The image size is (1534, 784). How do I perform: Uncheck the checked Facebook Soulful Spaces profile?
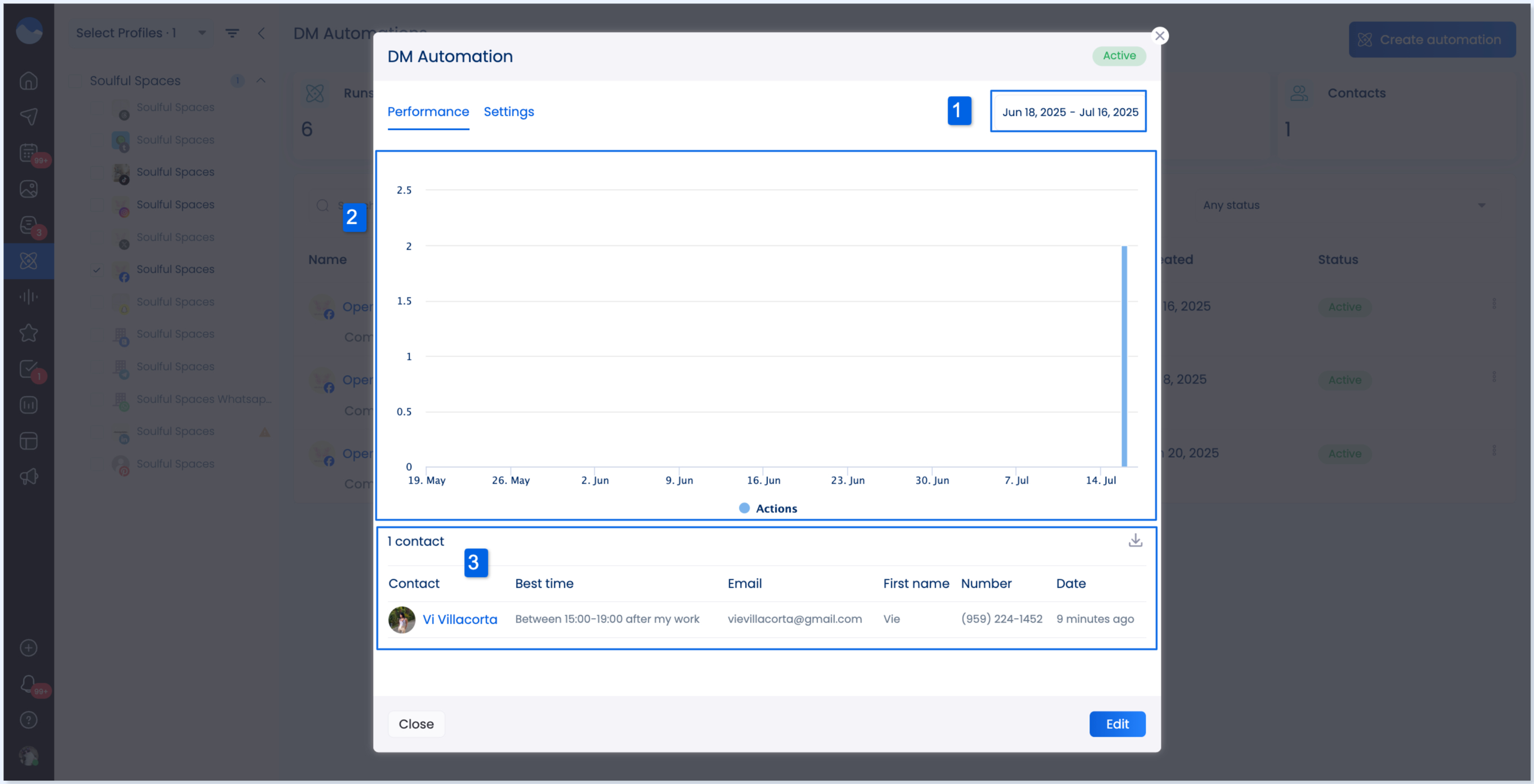pos(96,269)
